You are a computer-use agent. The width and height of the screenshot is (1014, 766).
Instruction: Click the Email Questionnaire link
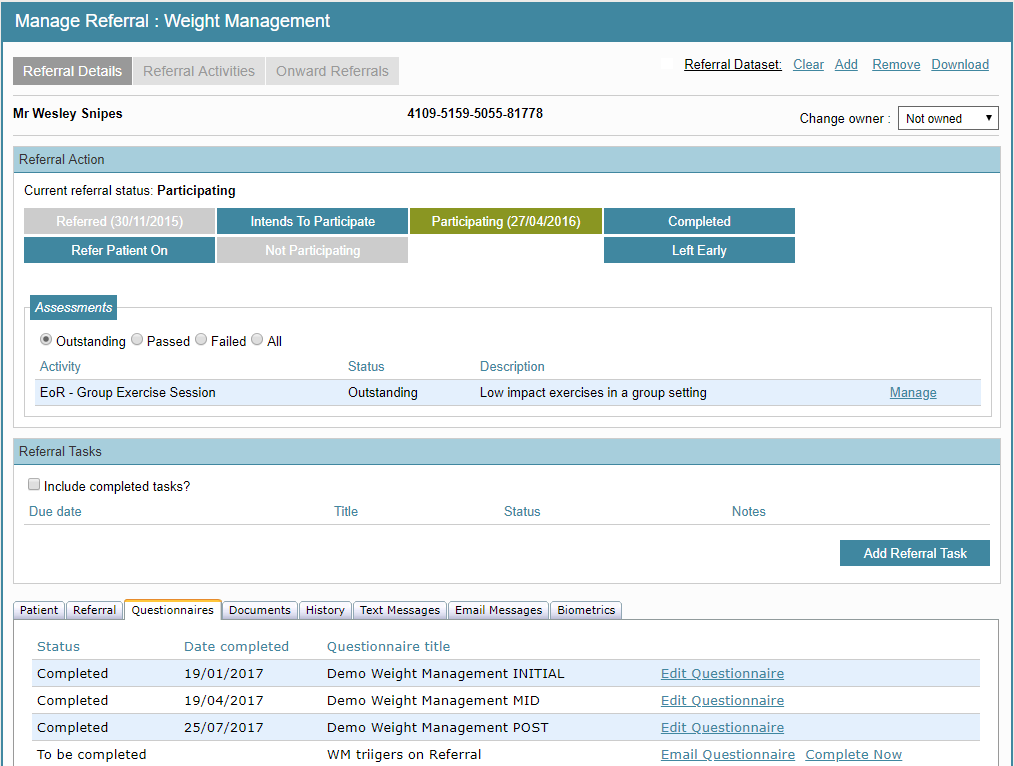(728, 754)
